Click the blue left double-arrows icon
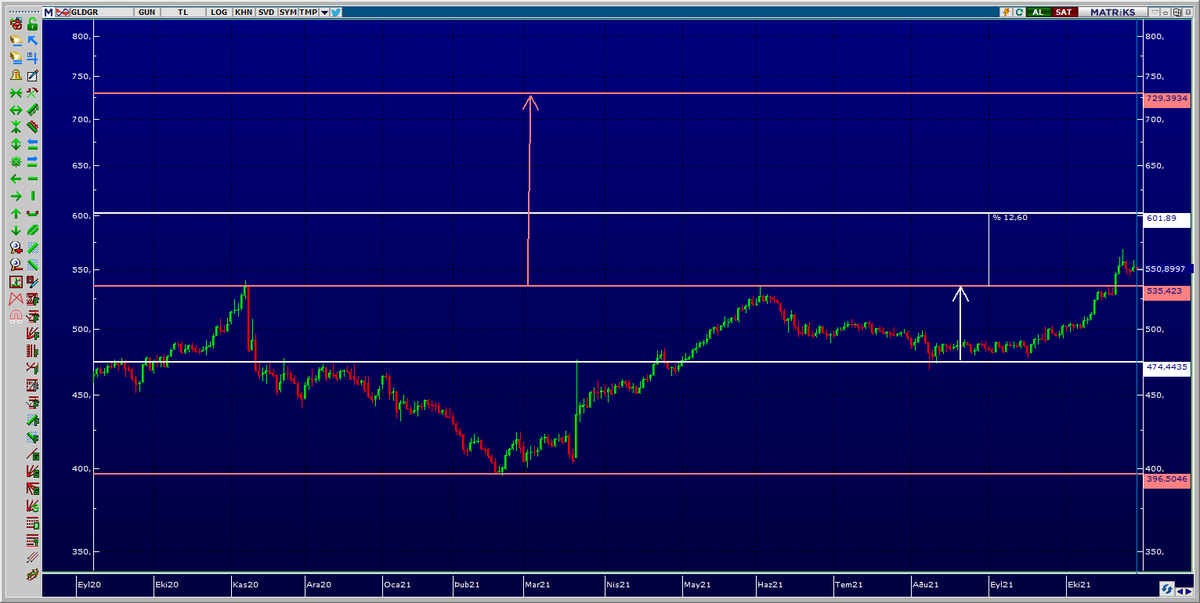Screen dimensions: 1200x603 33,145
